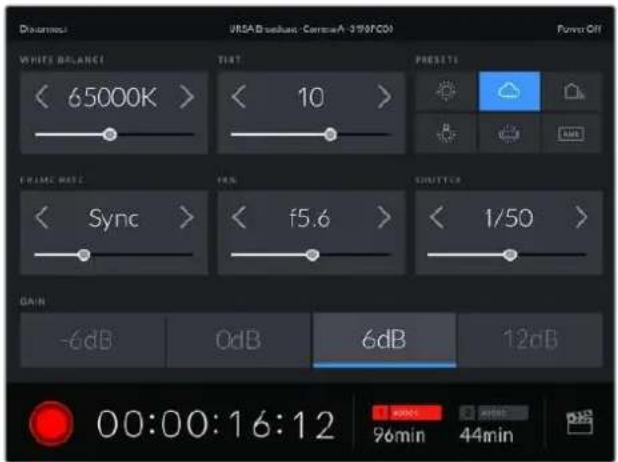Click the 96min remaining time

[x=399, y=435]
